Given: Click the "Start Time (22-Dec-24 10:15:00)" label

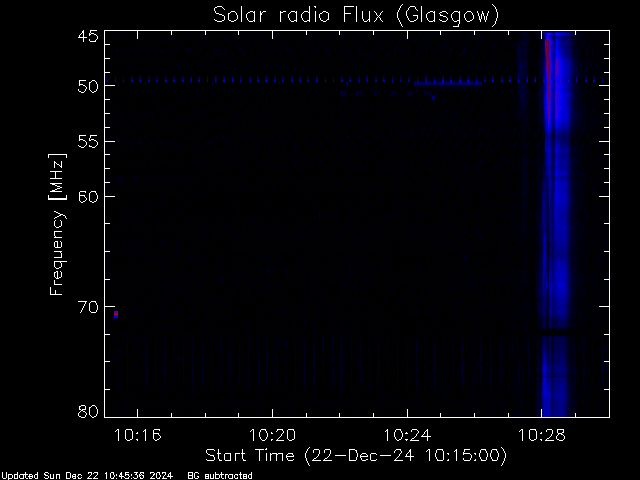Looking at the screenshot, I should [356, 456].
